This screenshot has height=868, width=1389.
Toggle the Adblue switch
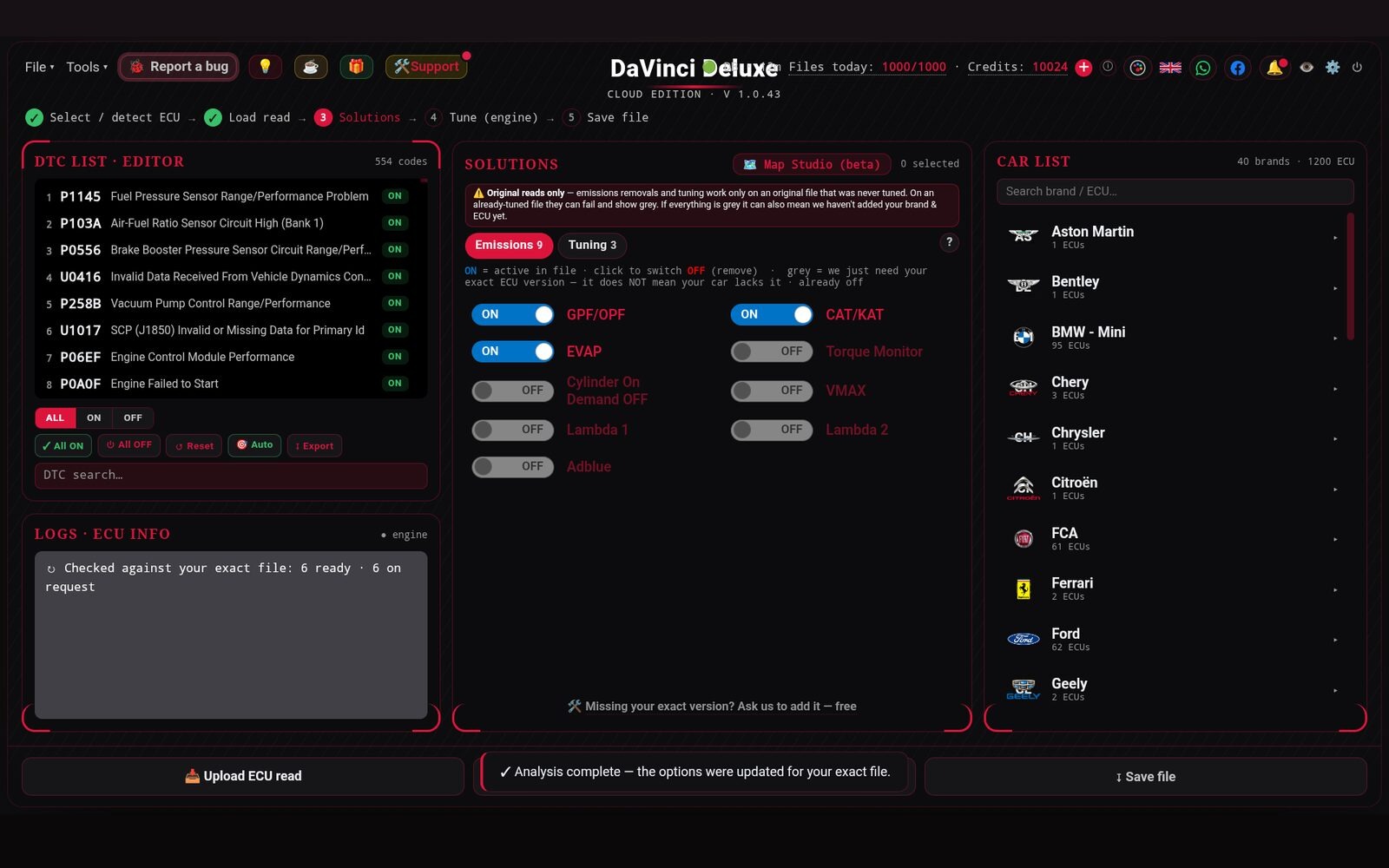click(512, 467)
